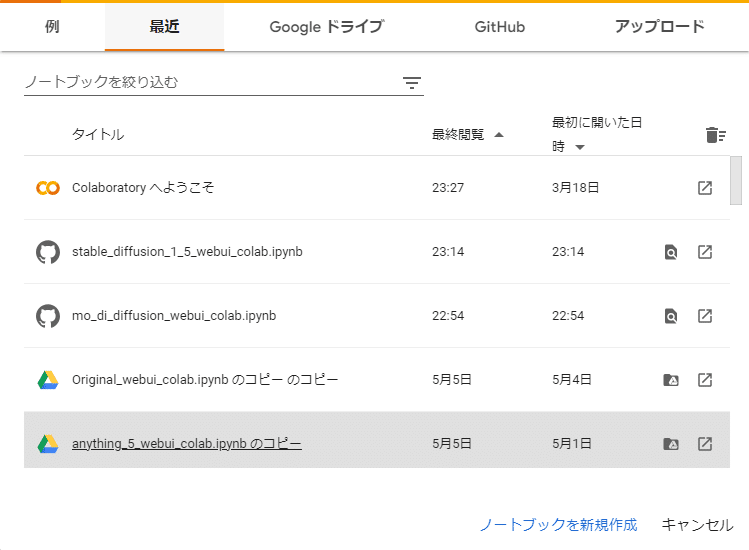Image resolution: width=749 pixels, height=550 pixels.
Task: Switch to the GitHub tab
Action: coord(500,27)
